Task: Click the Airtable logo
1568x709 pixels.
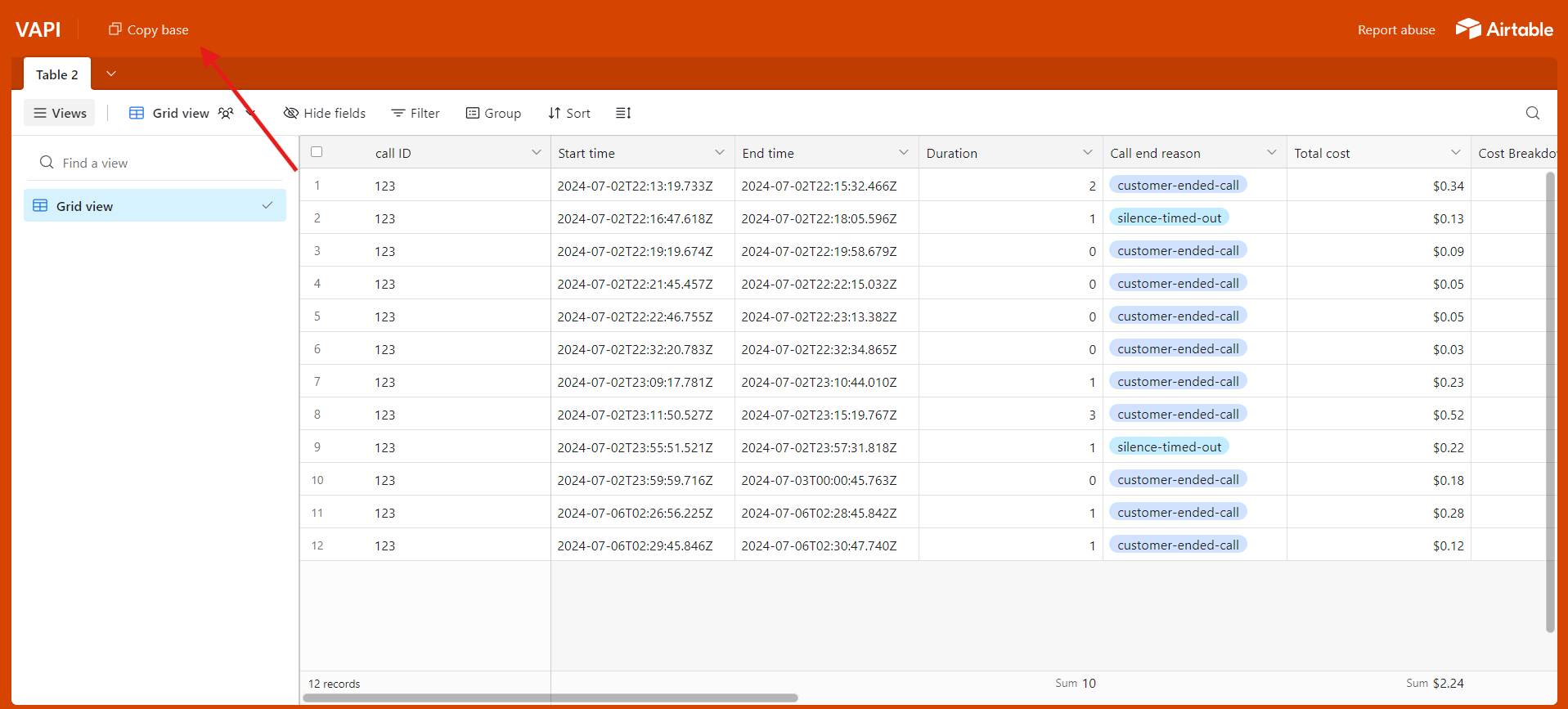Action: click(1503, 29)
